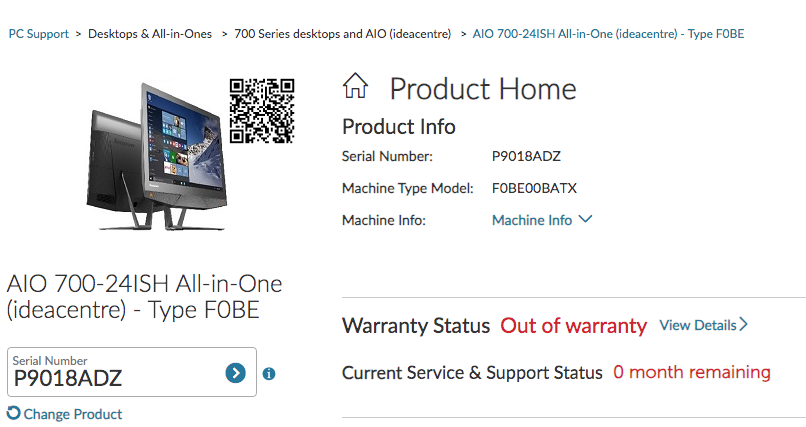Open Desktops & All-in-Ones breadcrumb
Screen dimensions: 806x427
coord(150,34)
